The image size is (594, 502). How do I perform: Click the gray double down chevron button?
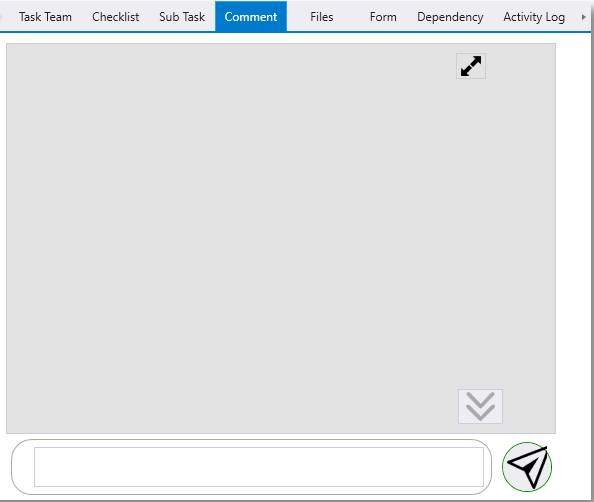[x=480, y=407]
